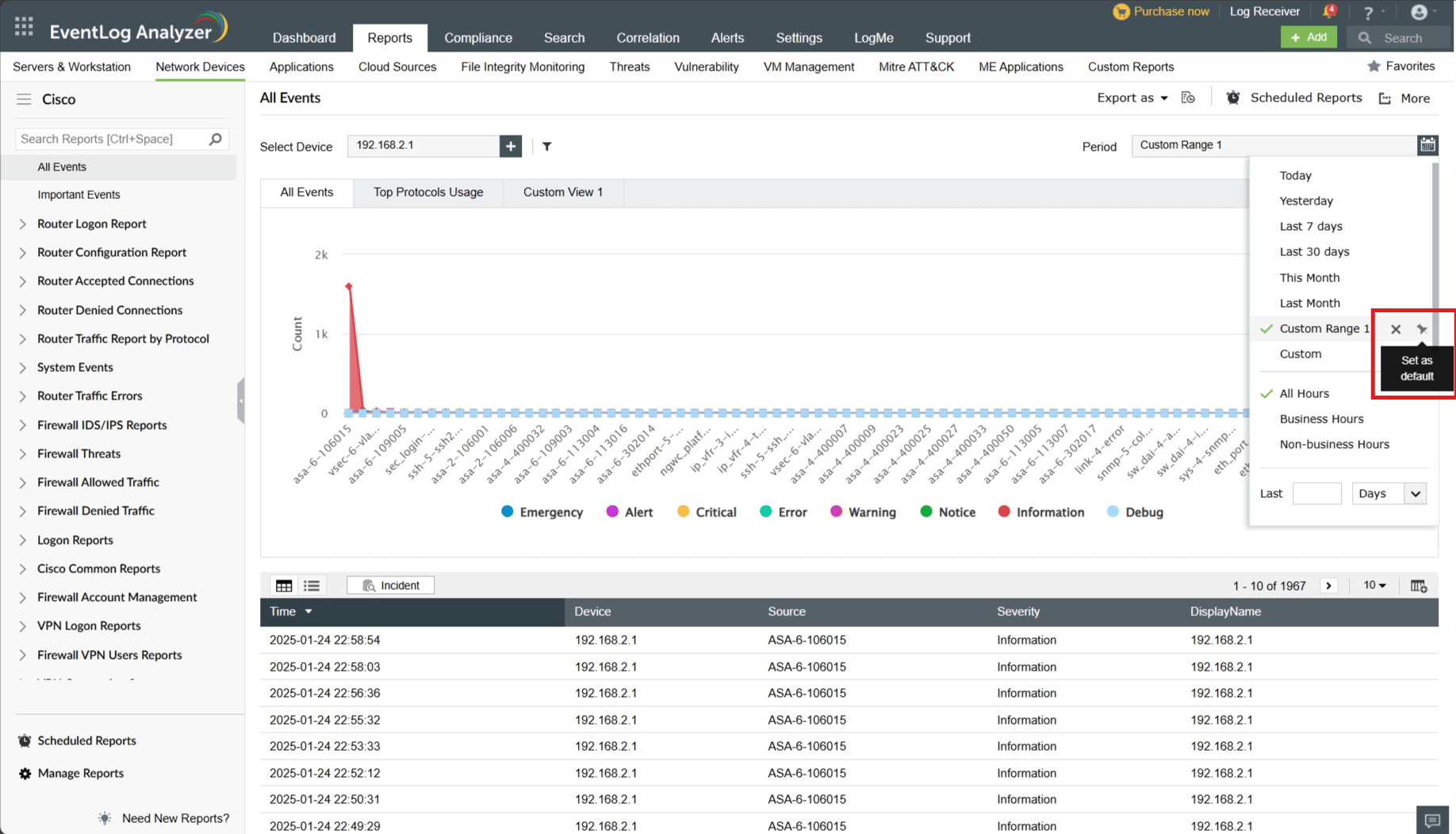
Task: Switch to Top Protocols Usage tab
Action: pyautogui.click(x=428, y=193)
